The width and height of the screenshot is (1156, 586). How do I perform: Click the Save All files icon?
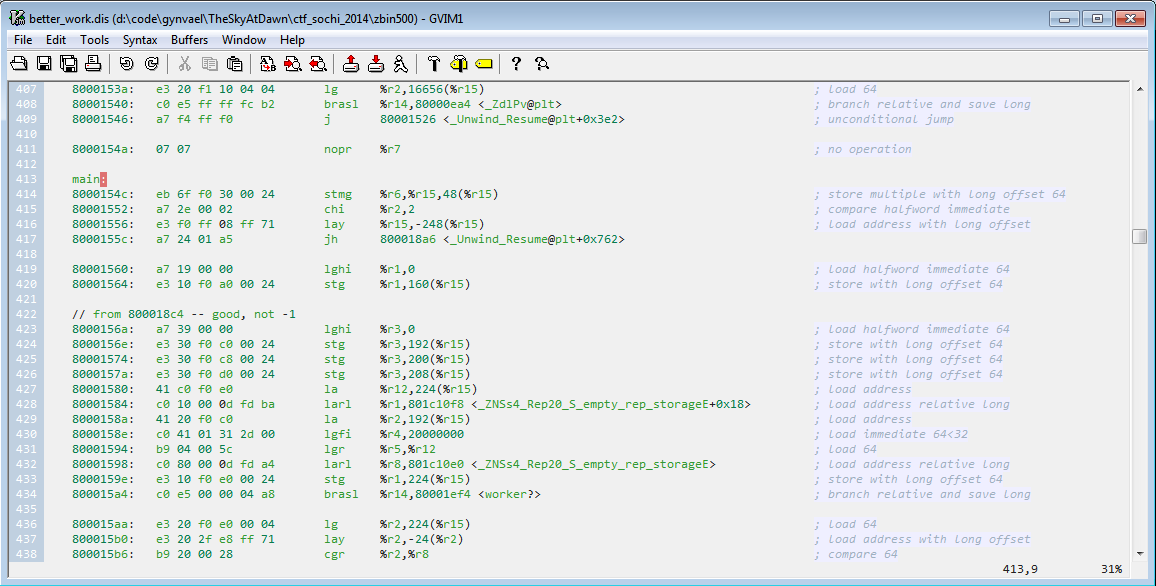(69, 64)
